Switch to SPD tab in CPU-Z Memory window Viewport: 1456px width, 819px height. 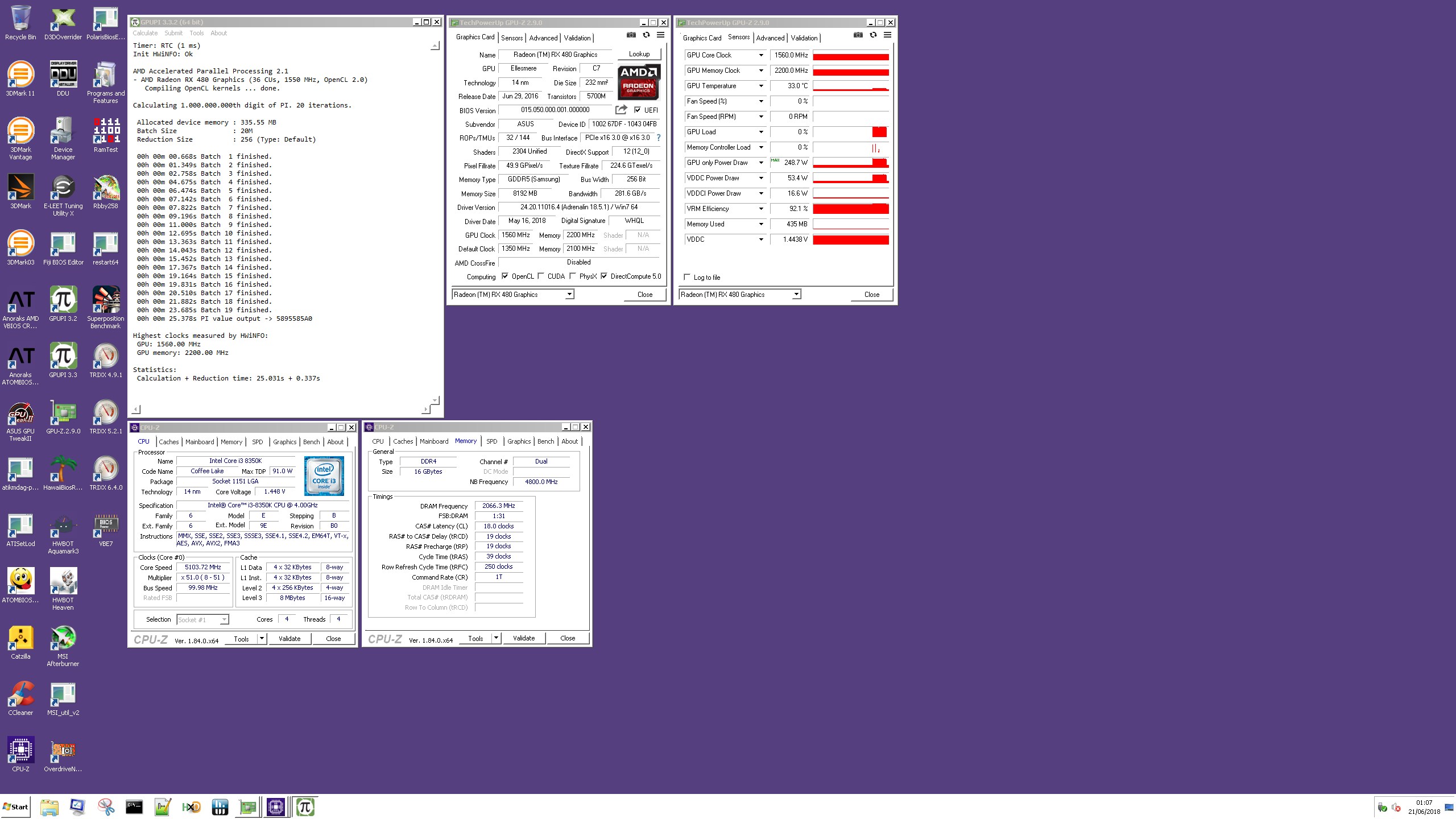pyautogui.click(x=491, y=441)
